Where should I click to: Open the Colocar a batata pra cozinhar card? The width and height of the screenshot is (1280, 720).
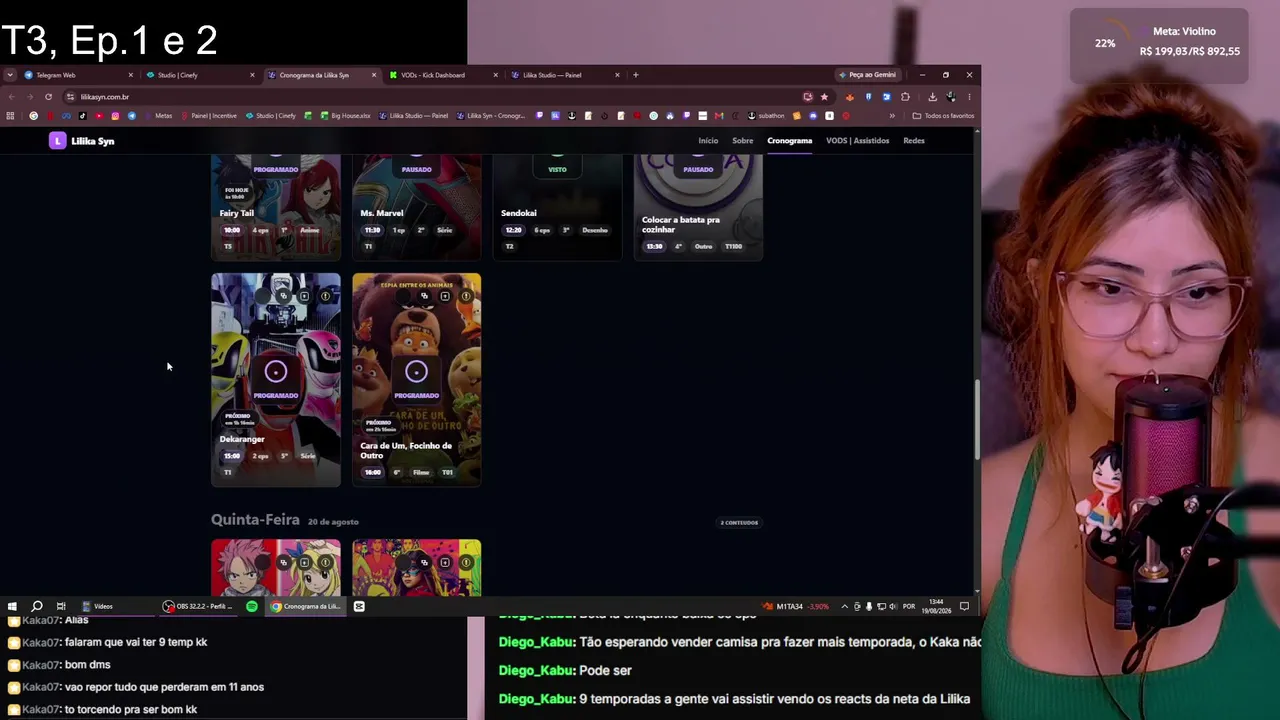coord(699,208)
